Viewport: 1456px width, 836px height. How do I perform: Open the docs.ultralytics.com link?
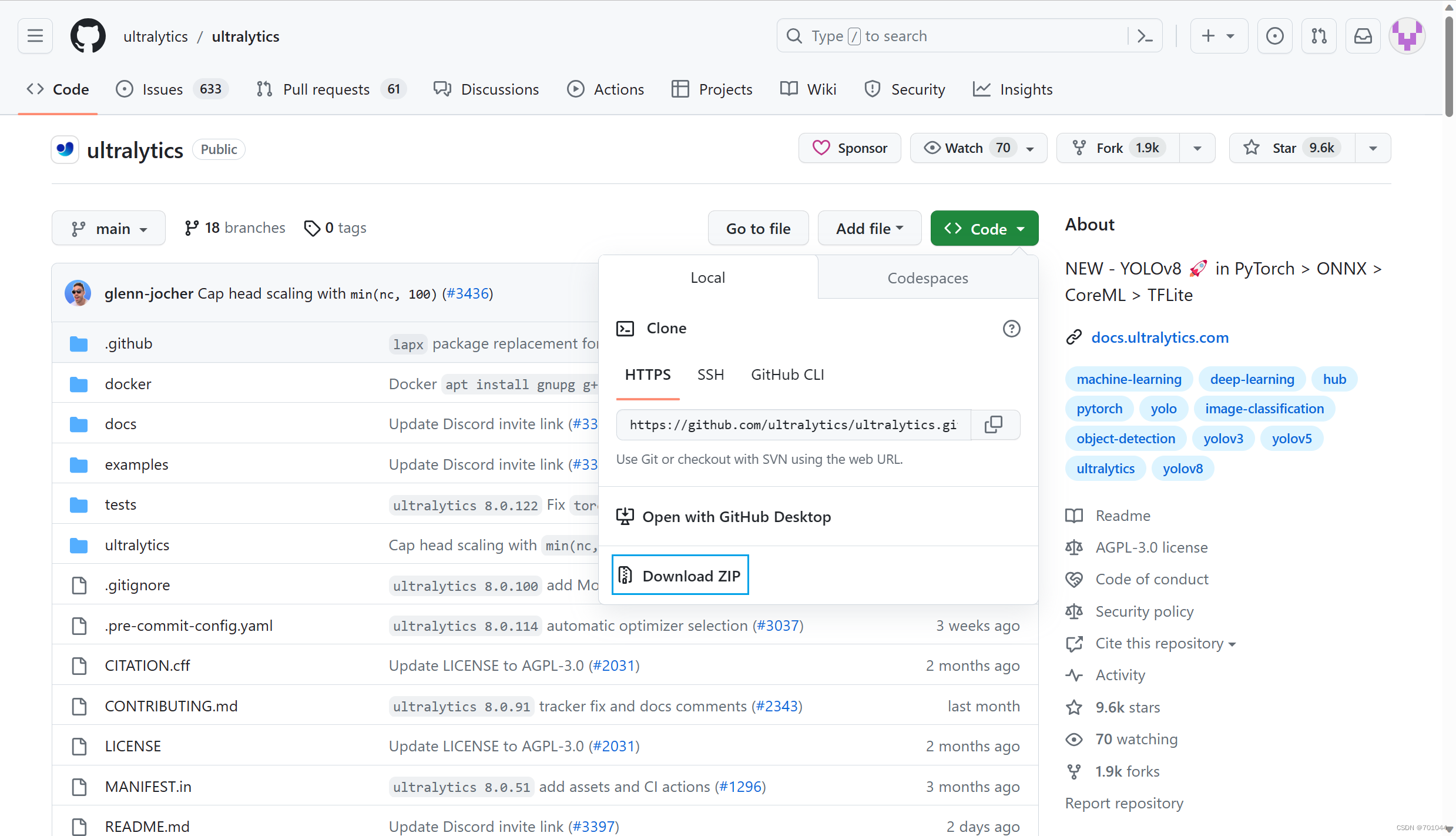1160,337
